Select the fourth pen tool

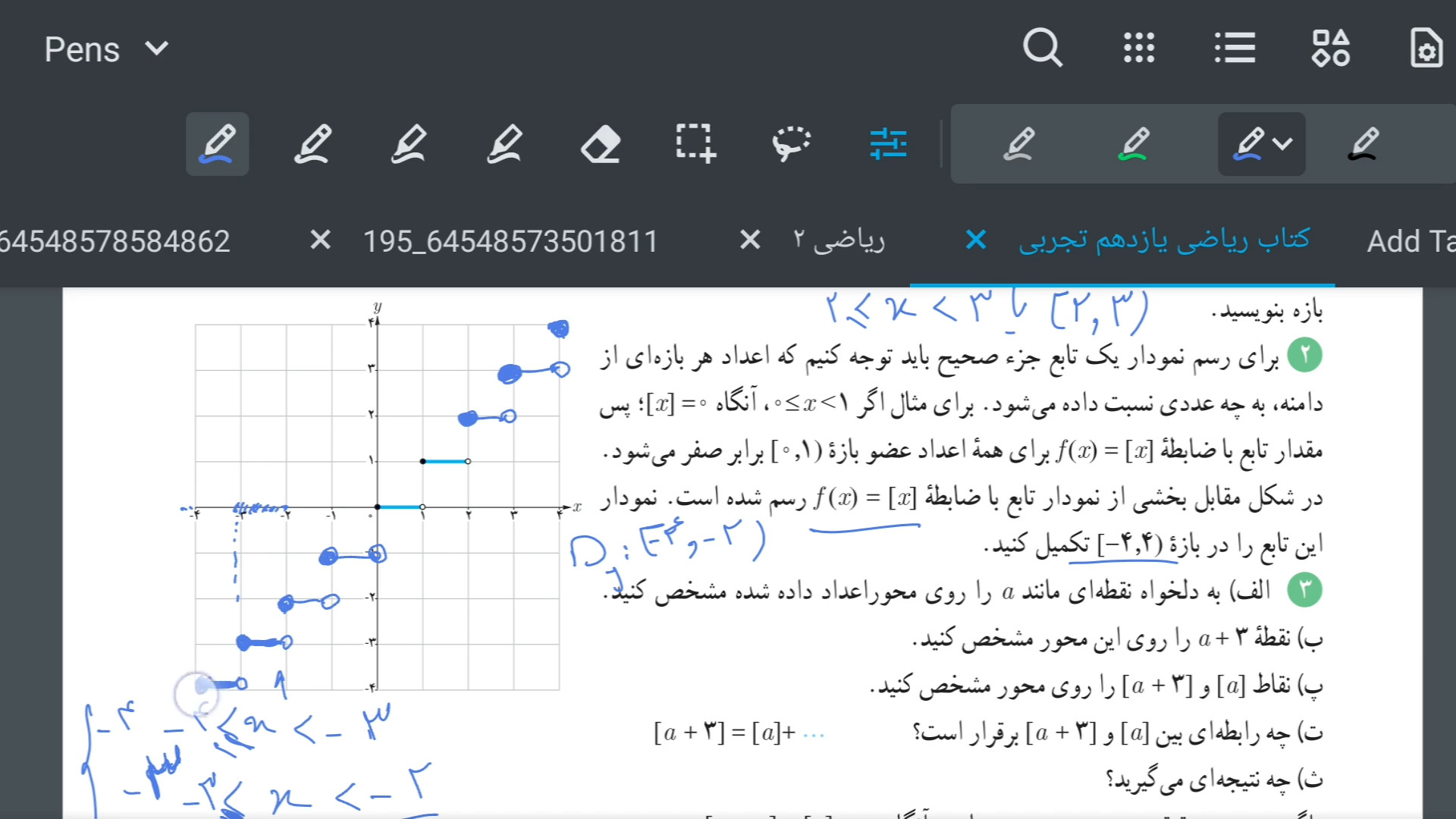coord(505,143)
